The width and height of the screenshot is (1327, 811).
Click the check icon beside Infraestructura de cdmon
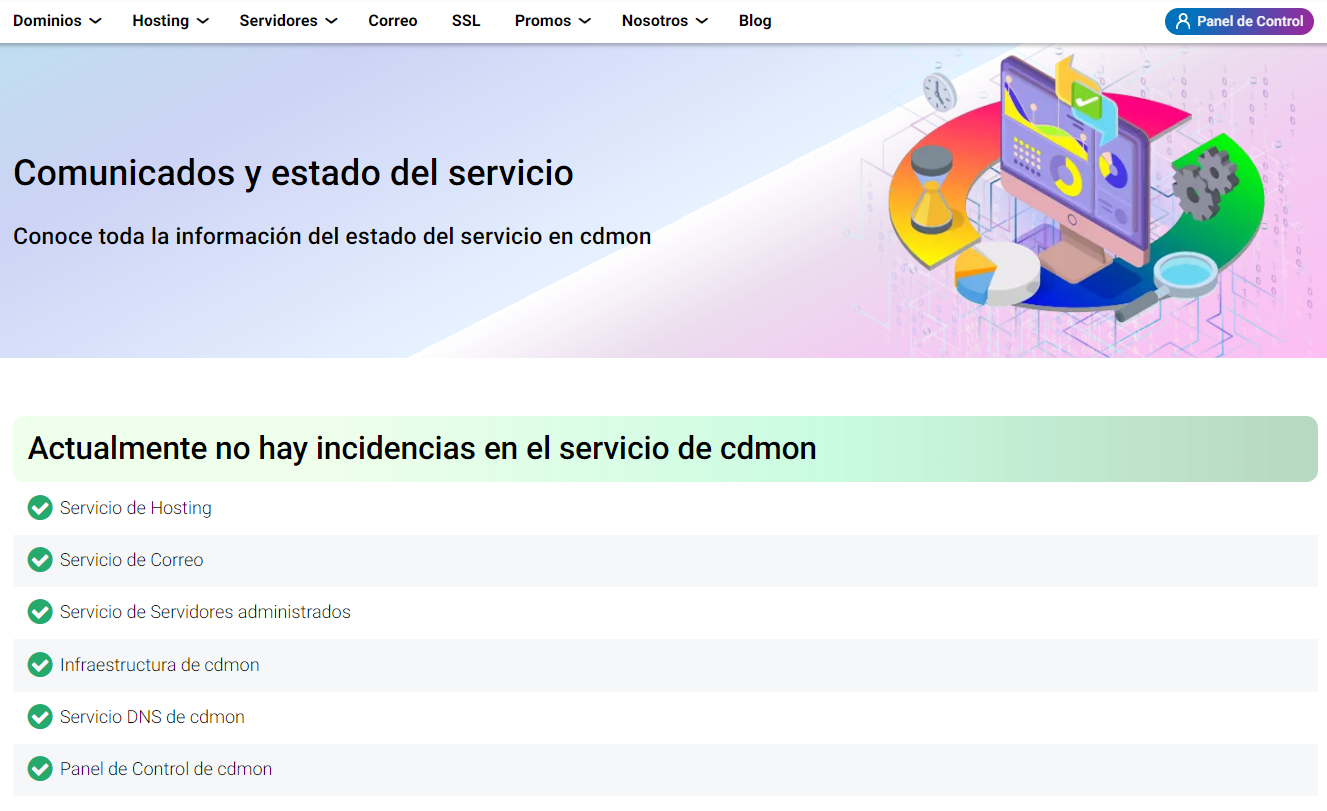coord(40,665)
